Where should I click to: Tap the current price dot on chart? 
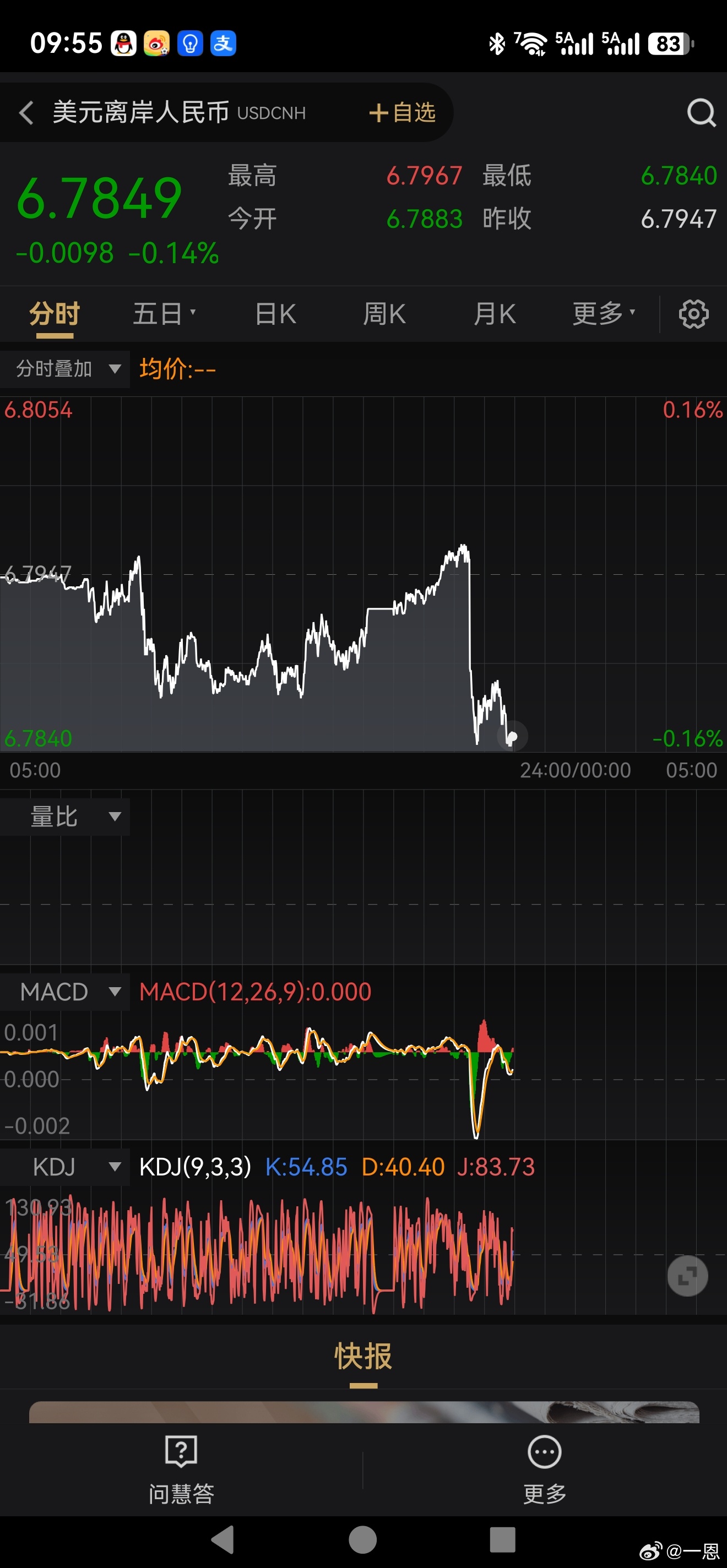(x=512, y=737)
